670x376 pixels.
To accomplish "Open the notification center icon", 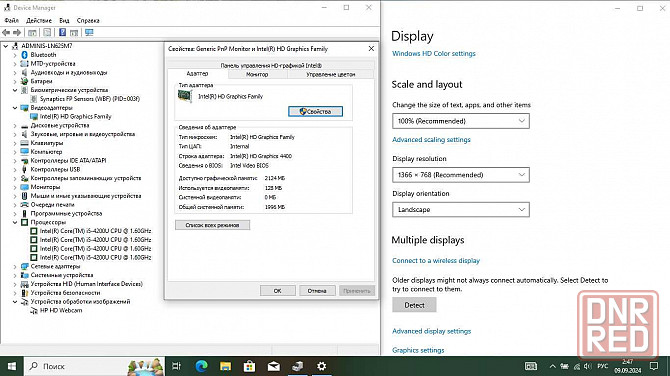I will pos(654,366).
